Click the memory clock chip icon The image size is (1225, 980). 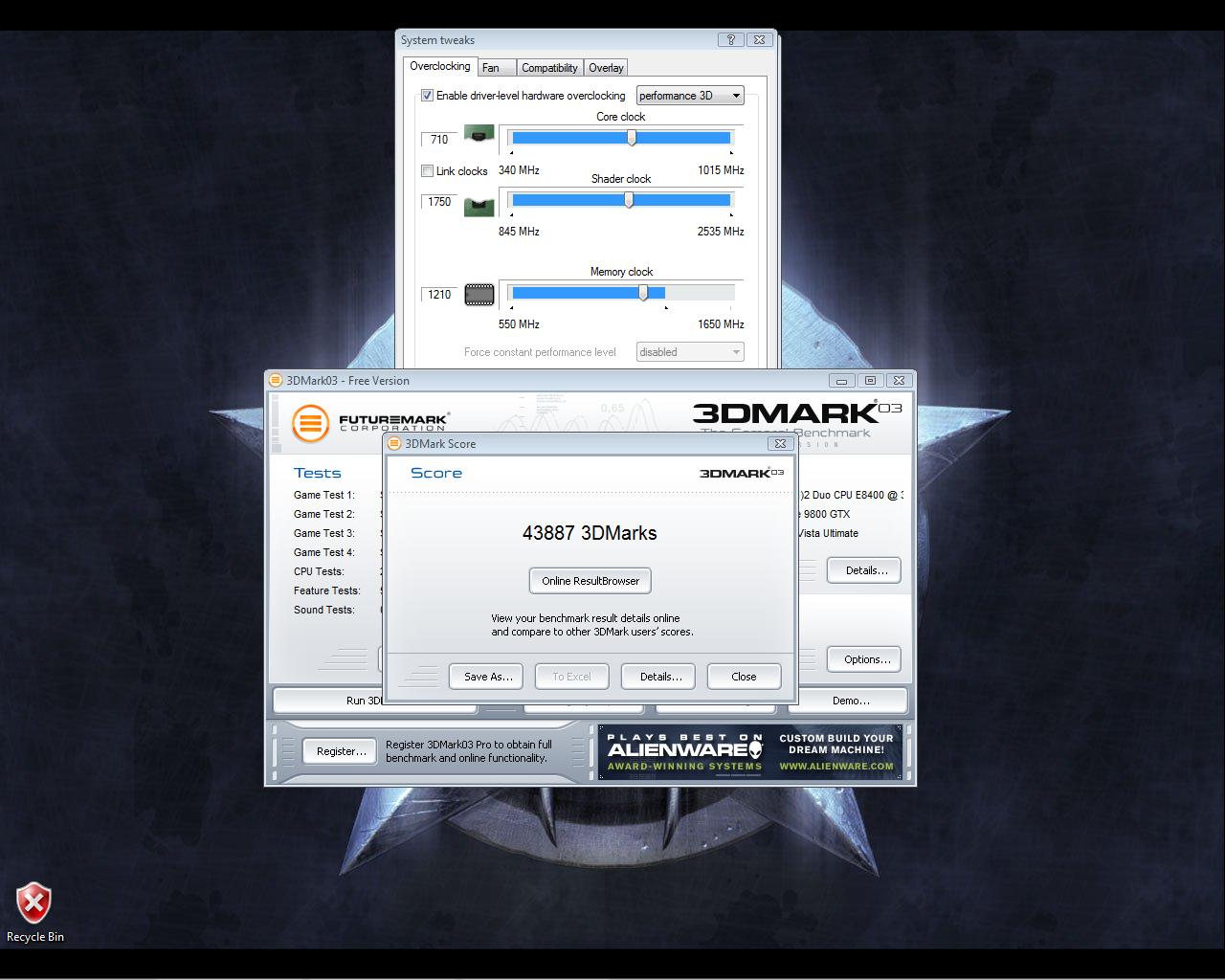479,295
